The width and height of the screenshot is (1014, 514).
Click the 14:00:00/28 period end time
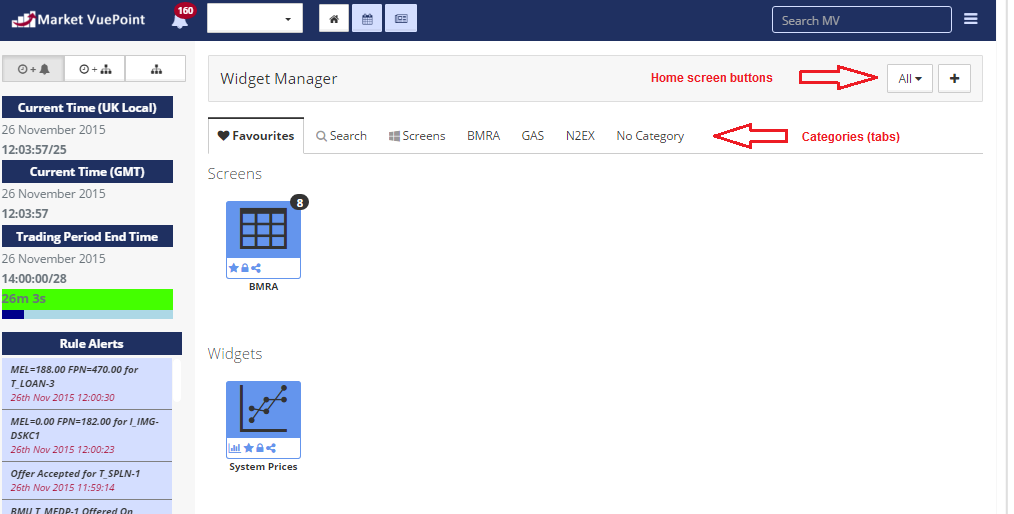point(34,279)
